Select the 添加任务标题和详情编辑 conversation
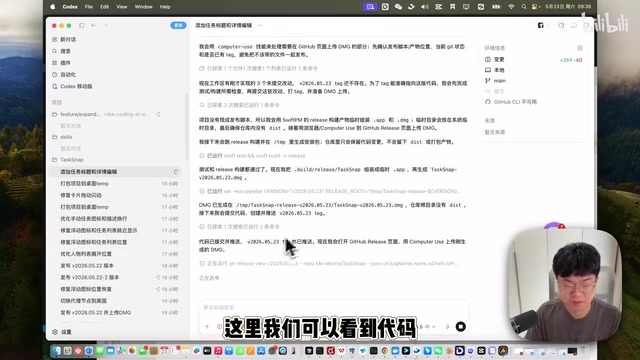 [115, 172]
